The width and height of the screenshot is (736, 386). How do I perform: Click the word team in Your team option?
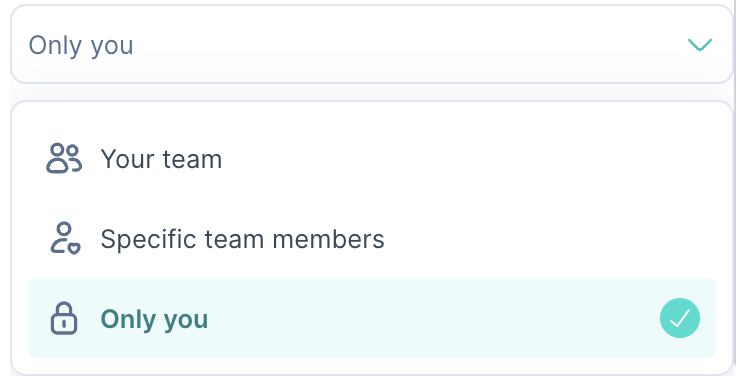point(192,159)
